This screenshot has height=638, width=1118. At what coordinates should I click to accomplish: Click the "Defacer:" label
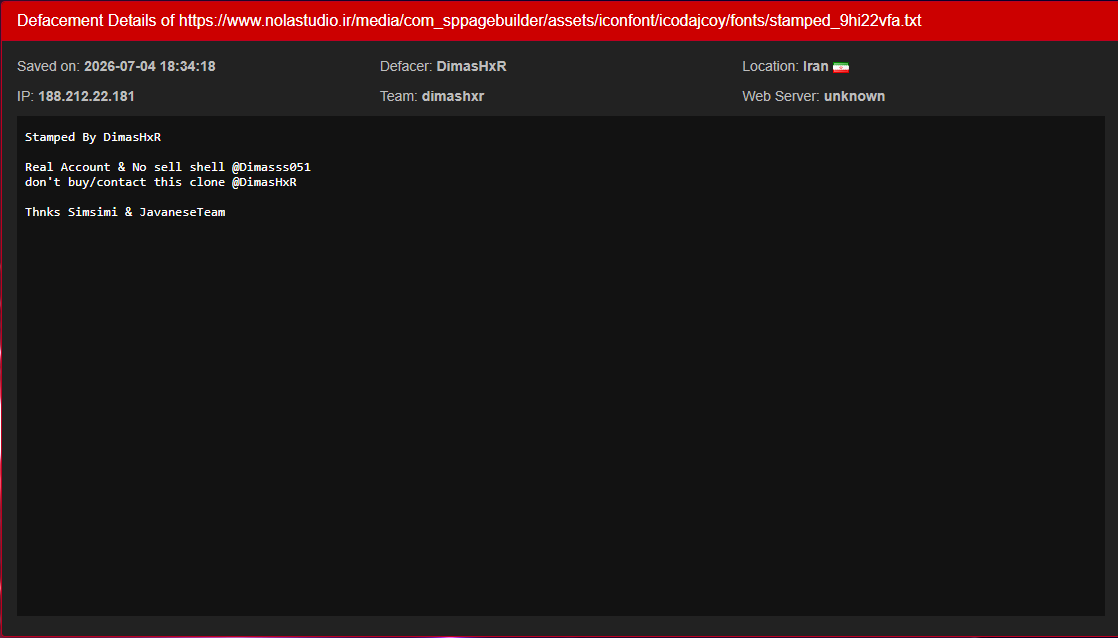pos(406,66)
